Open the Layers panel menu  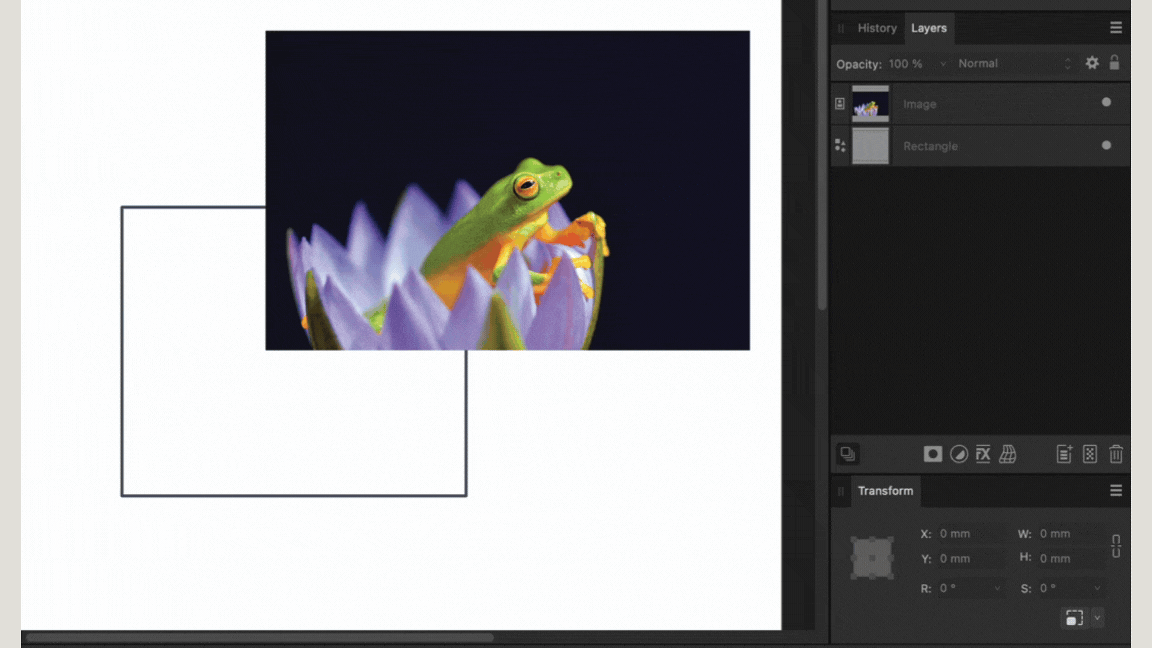pyautogui.click(x=1115, y=27)
